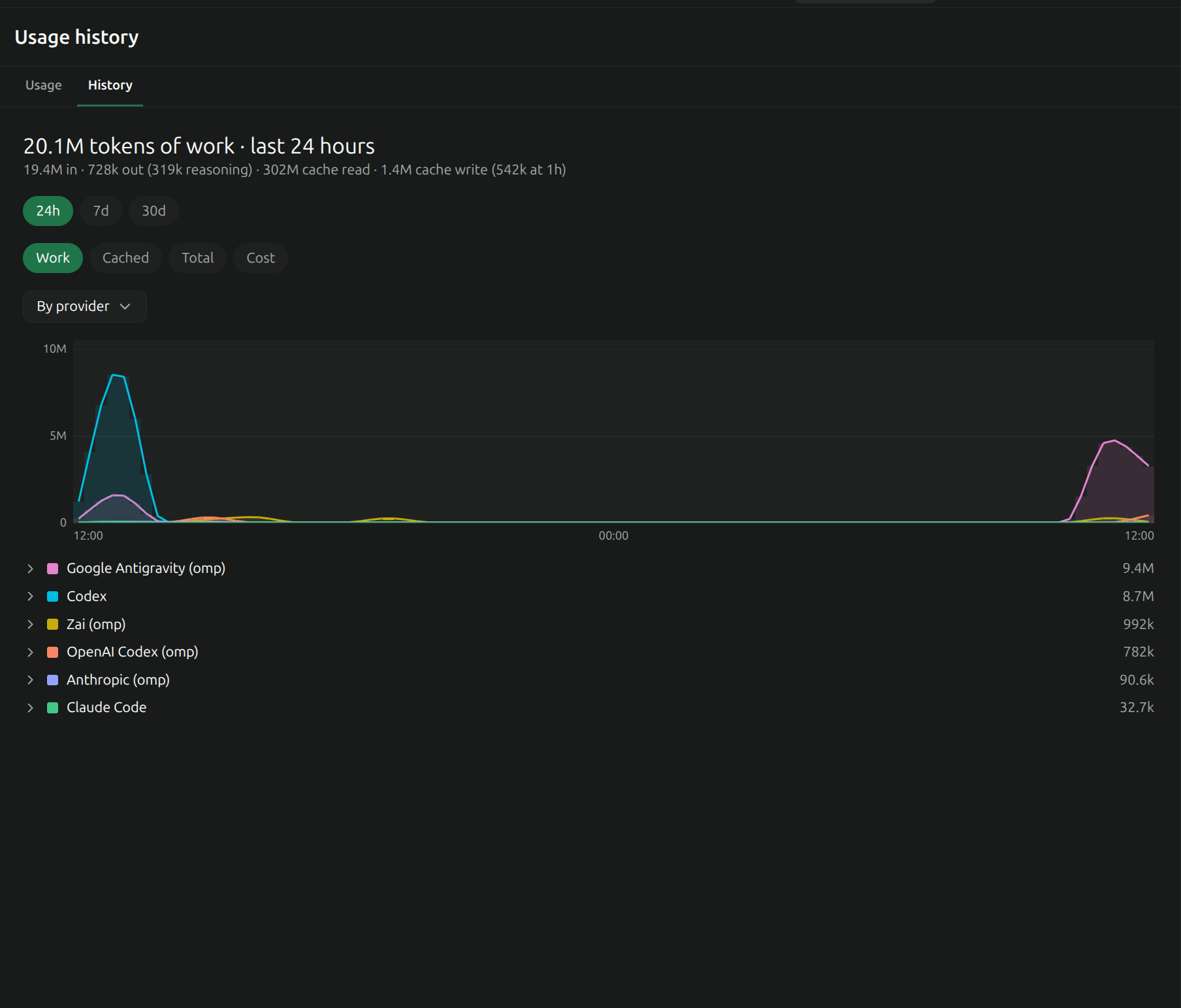Show Cached token metric
The image size is (1181, 1008).
coord(125,258)
